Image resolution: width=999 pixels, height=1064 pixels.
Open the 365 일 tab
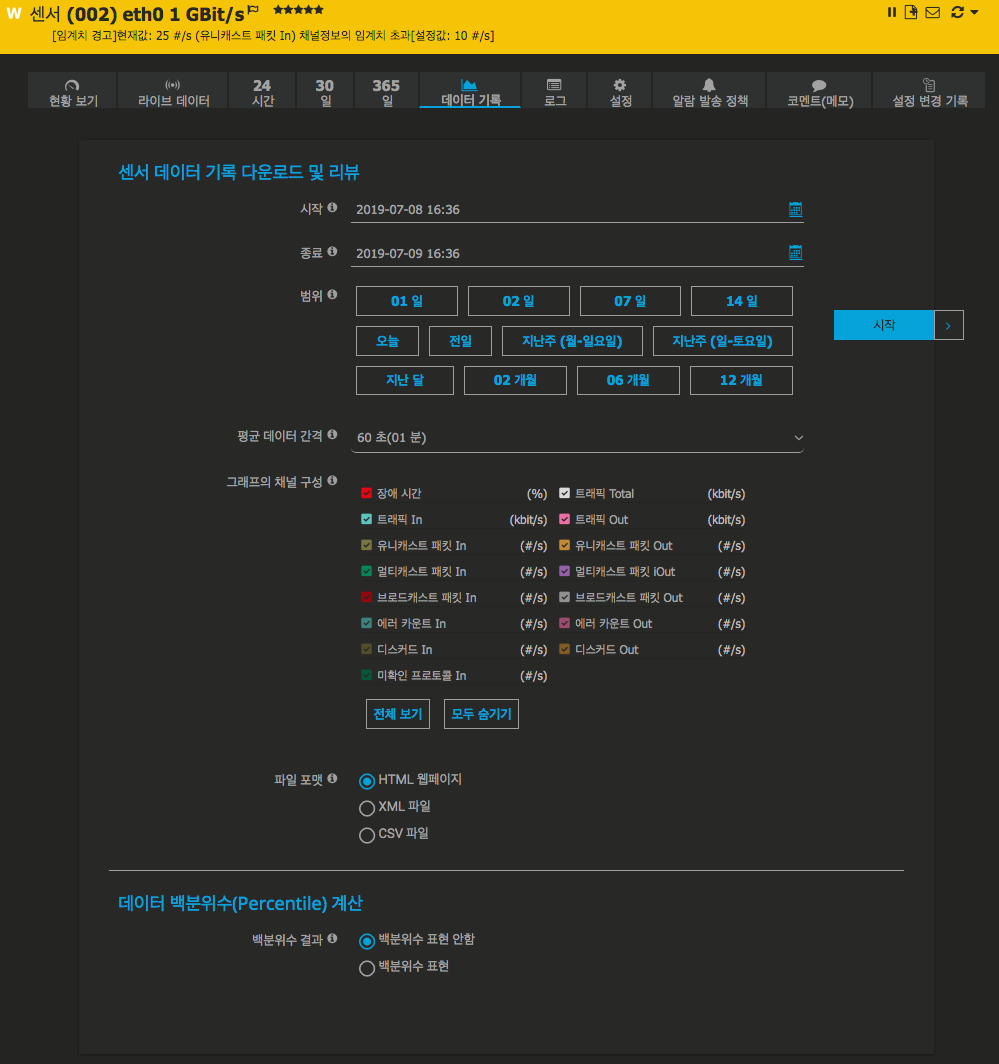[x=386, y=91]
